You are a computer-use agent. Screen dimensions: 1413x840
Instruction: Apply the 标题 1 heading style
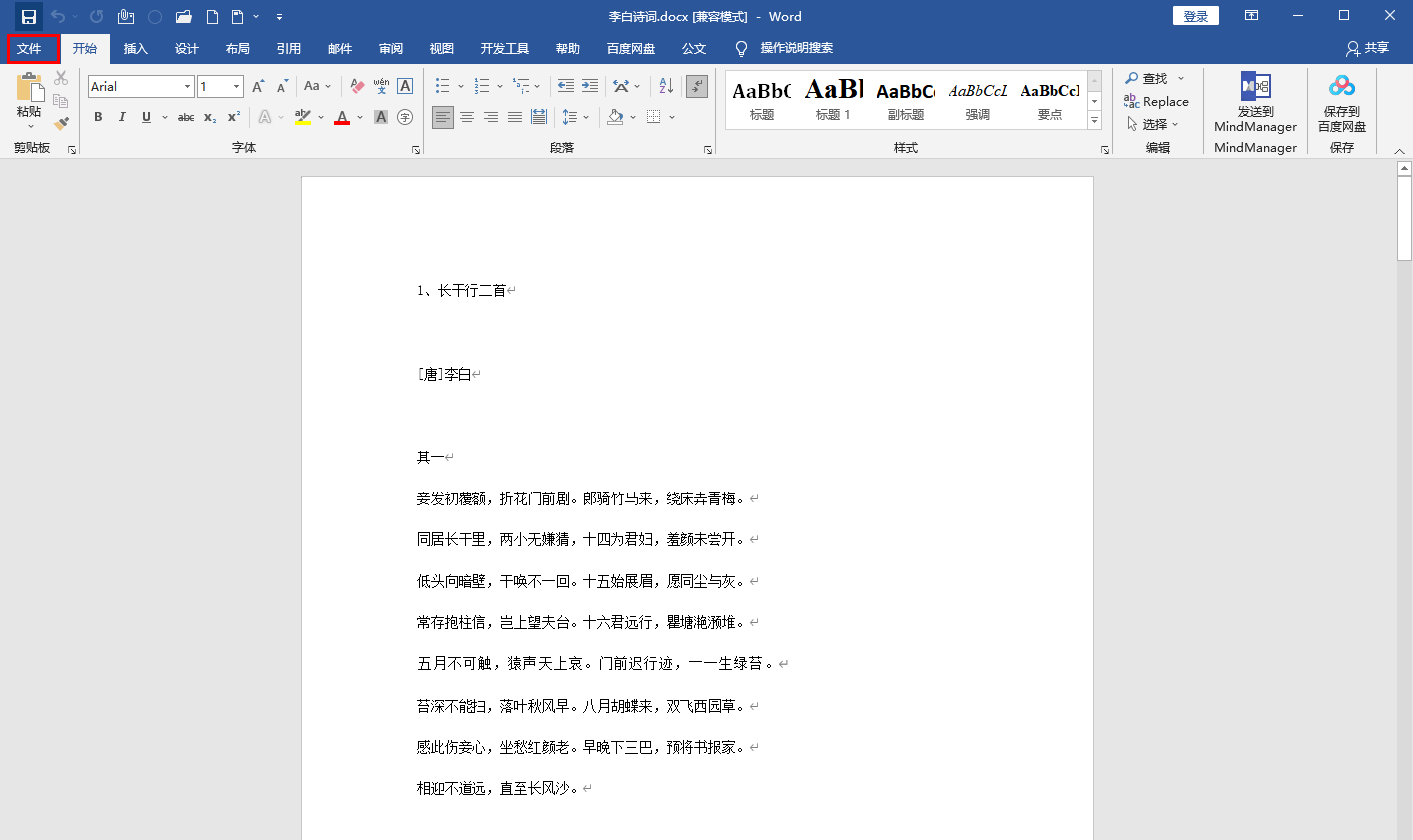[x=833, y=100]
